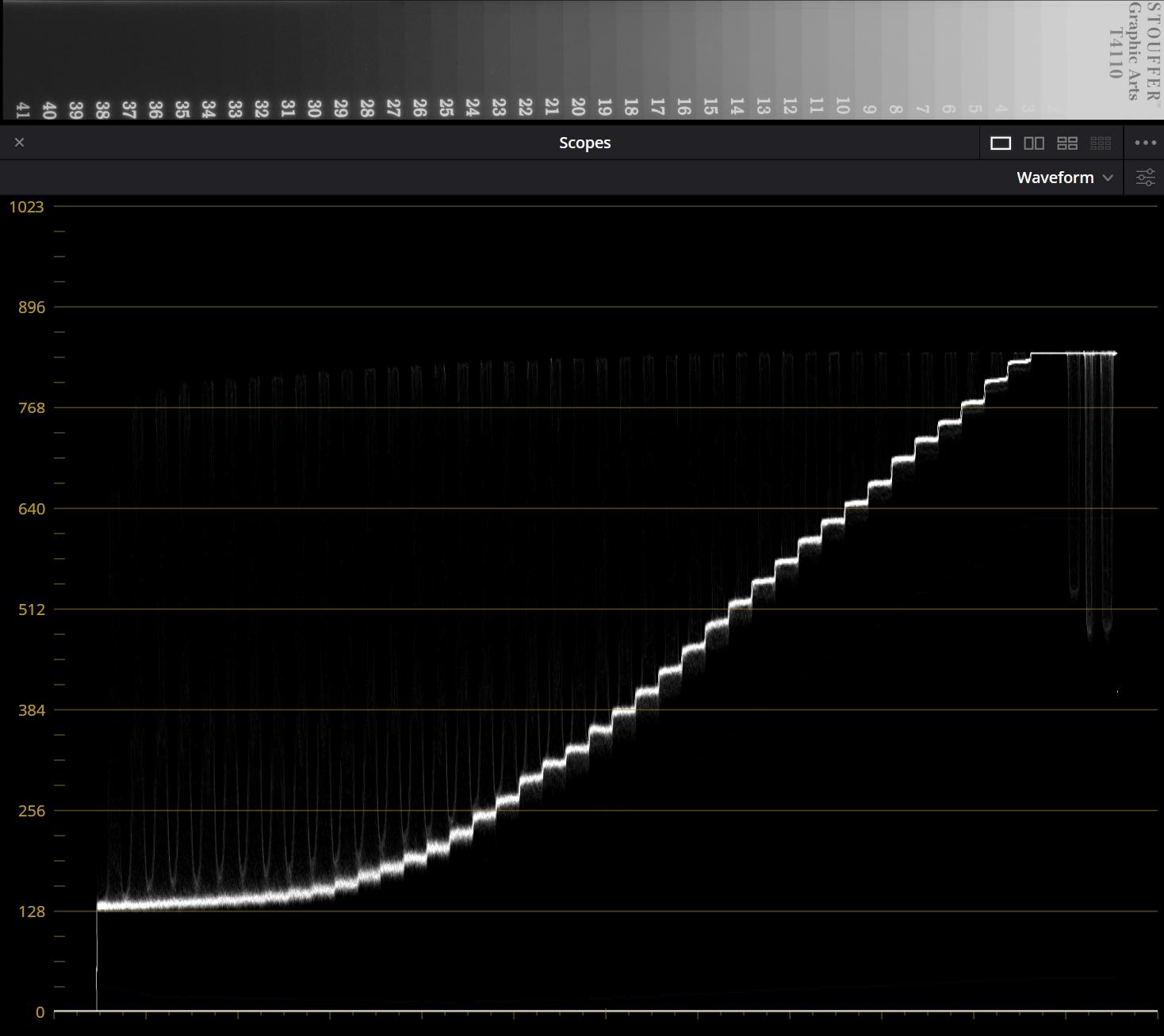1164x1036 pixels.
Task: Switch to eight-scope grid layout
Action: click(1101, 143)
